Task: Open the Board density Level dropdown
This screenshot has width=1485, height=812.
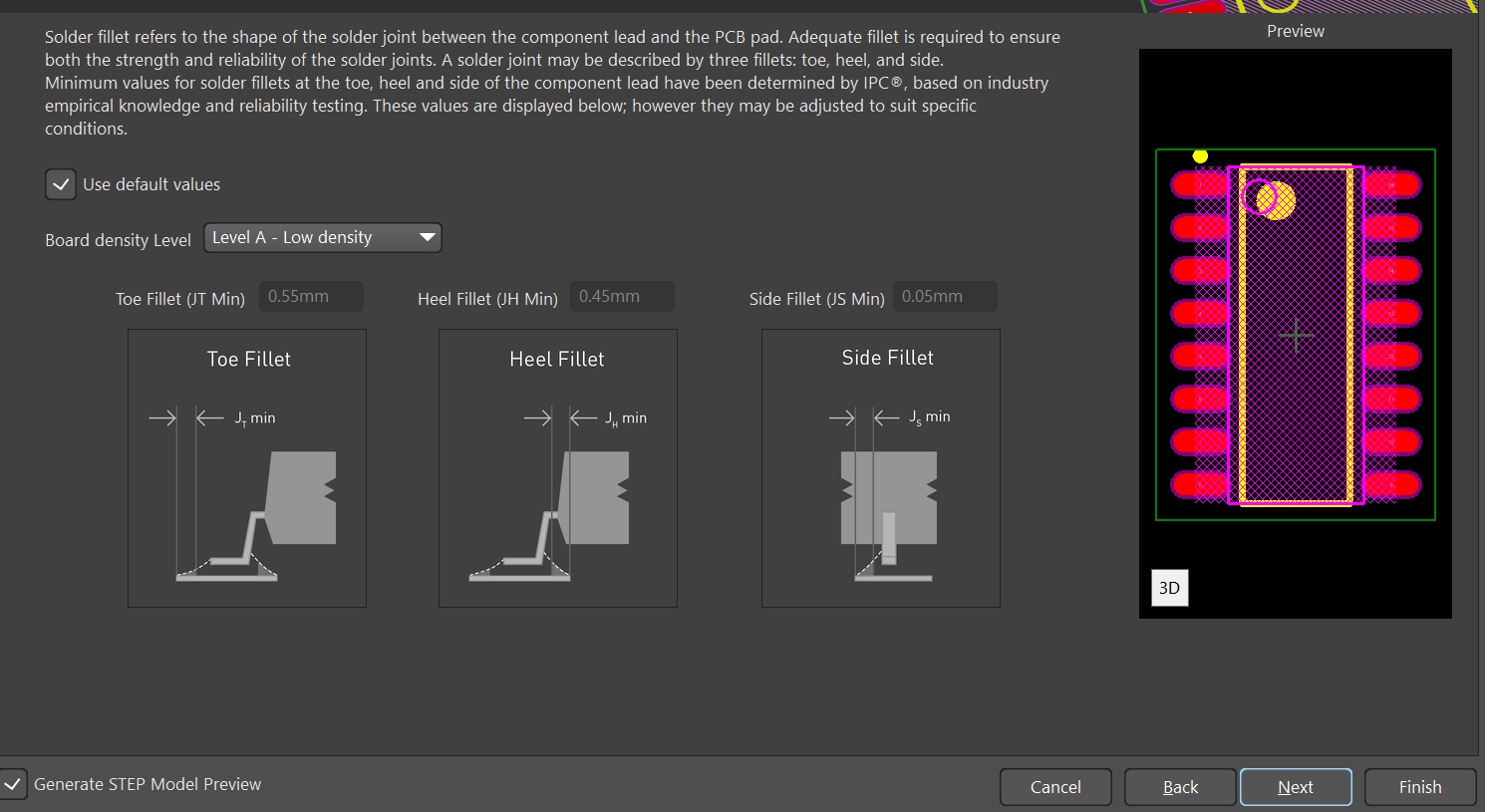Action: tap(323, 237)
